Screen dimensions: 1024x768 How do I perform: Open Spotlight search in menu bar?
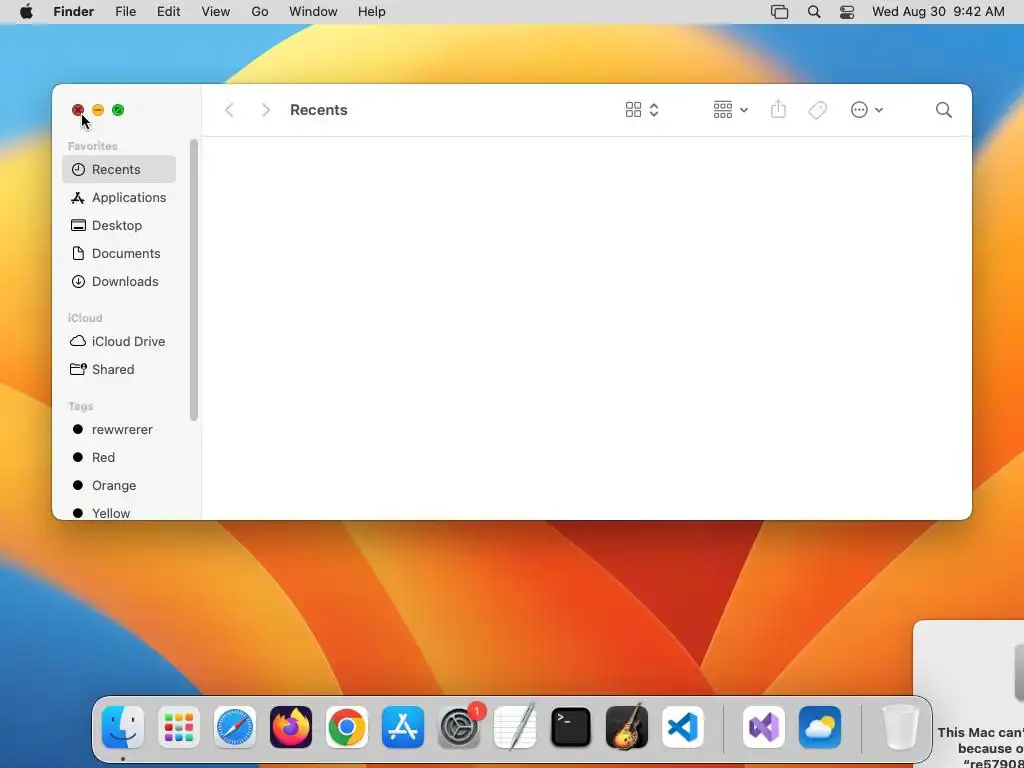814,12
